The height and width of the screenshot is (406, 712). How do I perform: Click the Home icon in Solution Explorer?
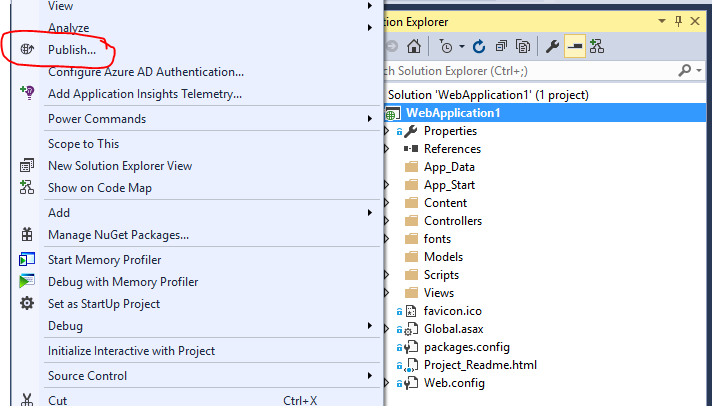[x=414, y=46]
